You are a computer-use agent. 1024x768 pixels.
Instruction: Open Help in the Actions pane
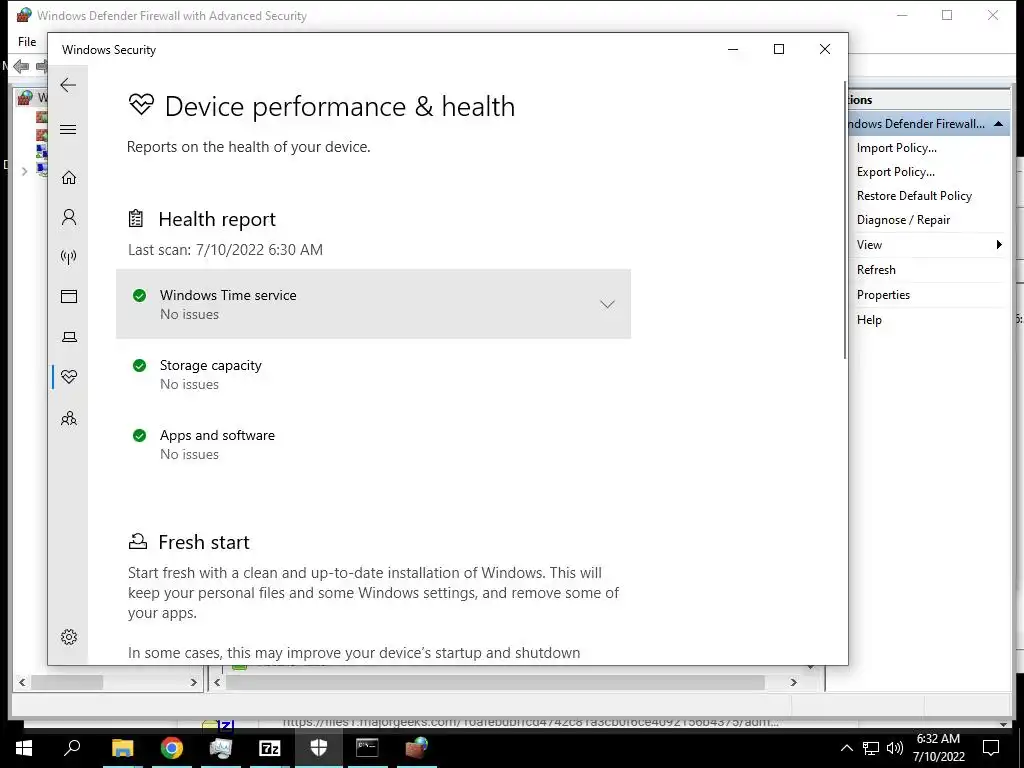(x=869, y=319)
